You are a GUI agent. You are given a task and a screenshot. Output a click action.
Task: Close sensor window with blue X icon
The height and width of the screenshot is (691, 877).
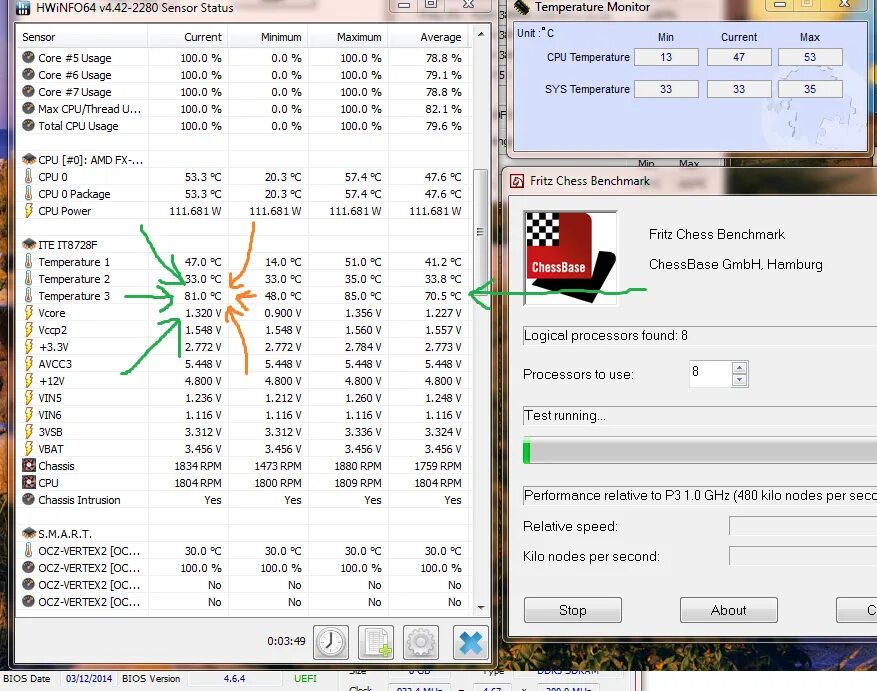pyautogui.click(x=470, y=642)
